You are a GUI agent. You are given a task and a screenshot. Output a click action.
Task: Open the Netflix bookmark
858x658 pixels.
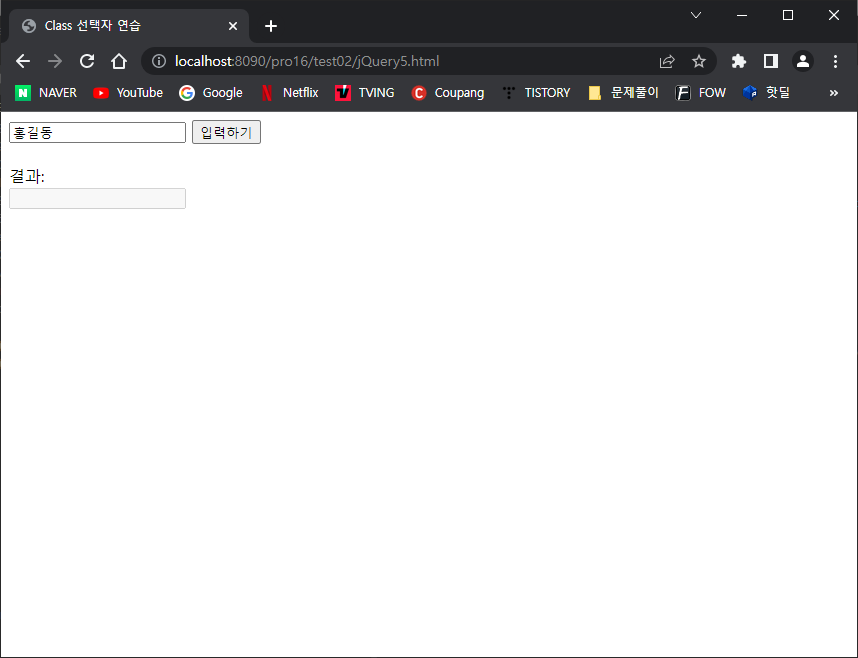point(289,93)
